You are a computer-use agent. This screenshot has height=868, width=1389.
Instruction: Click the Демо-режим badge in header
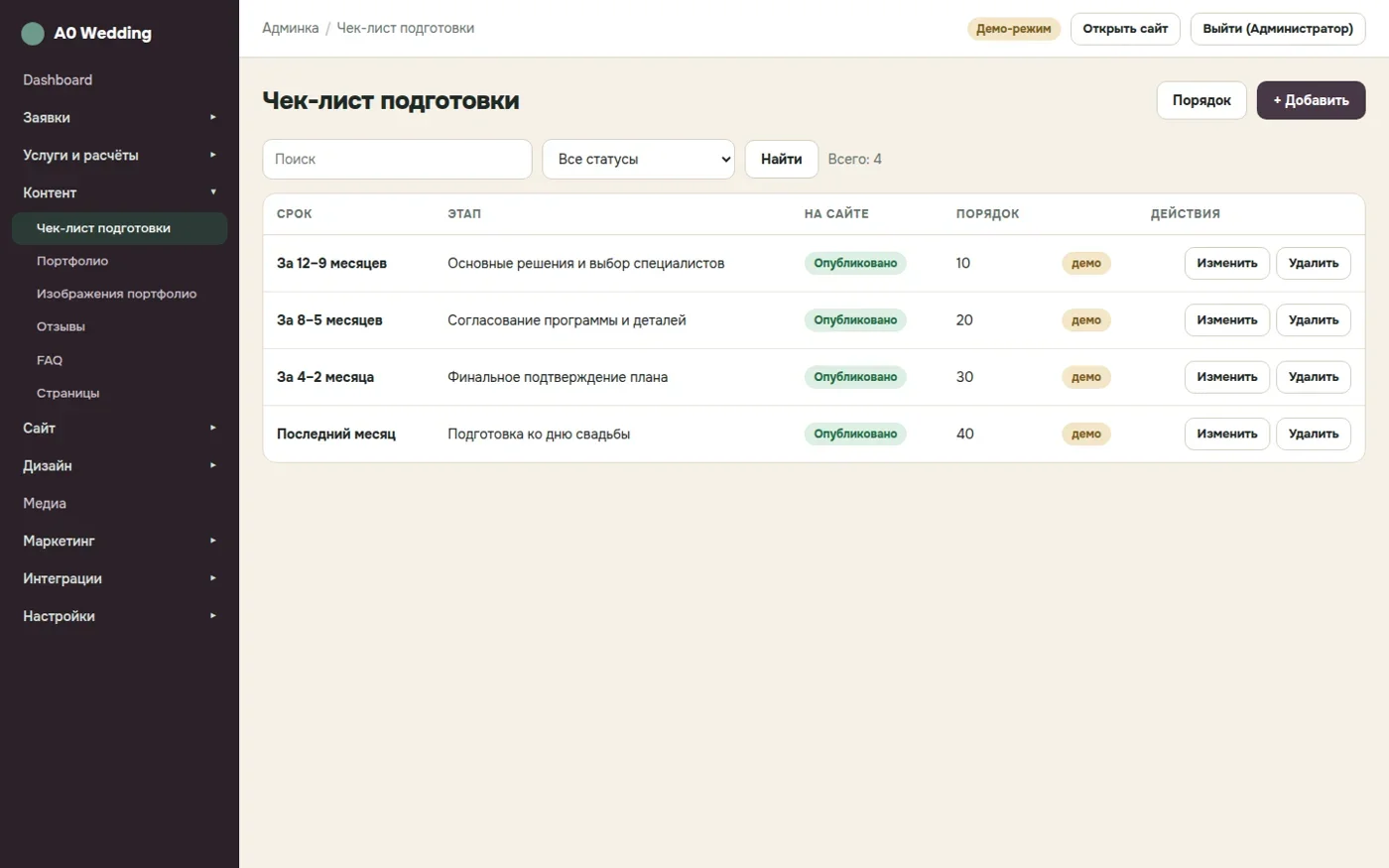point(1014,29)
